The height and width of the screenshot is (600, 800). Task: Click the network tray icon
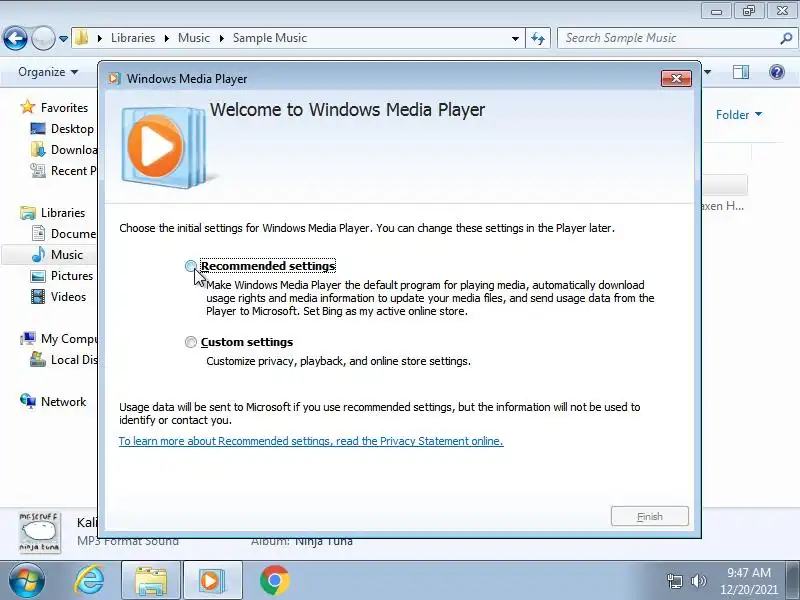[675, 581]
